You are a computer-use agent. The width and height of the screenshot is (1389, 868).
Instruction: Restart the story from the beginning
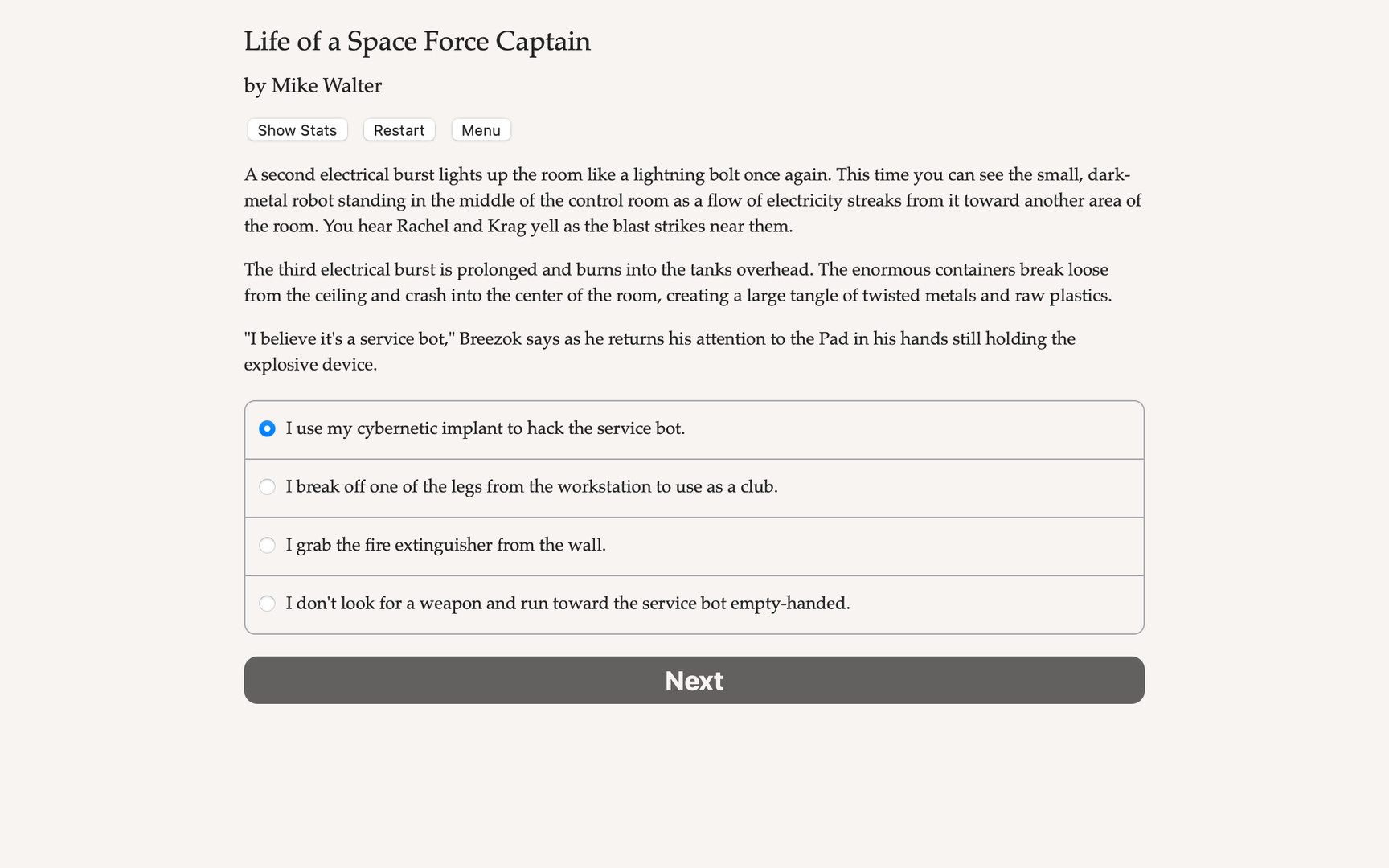pos(399,129)
